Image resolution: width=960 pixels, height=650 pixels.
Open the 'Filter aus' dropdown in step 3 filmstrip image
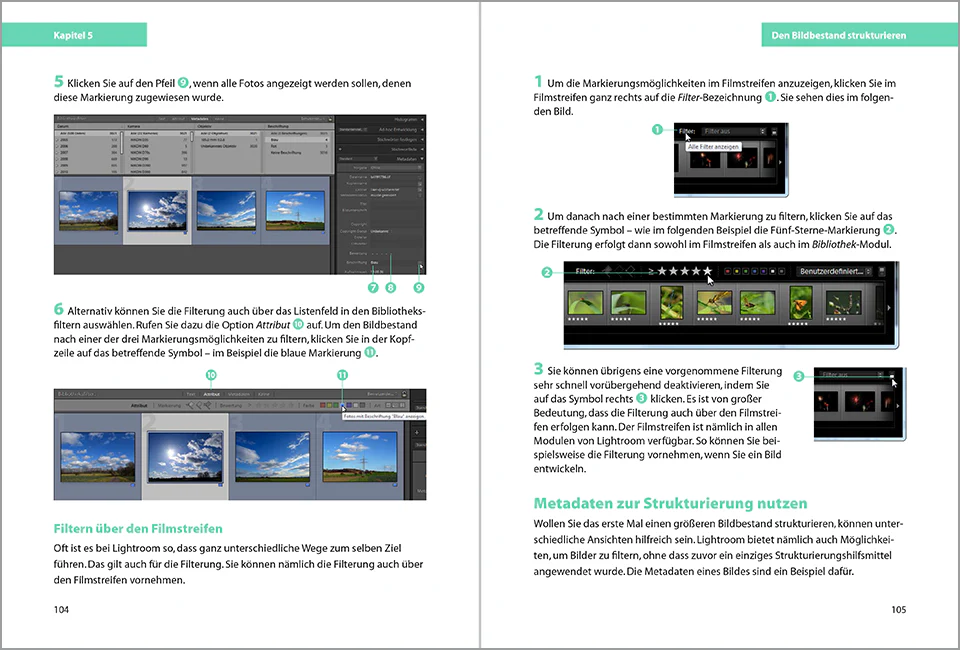(x=852, y=375)
